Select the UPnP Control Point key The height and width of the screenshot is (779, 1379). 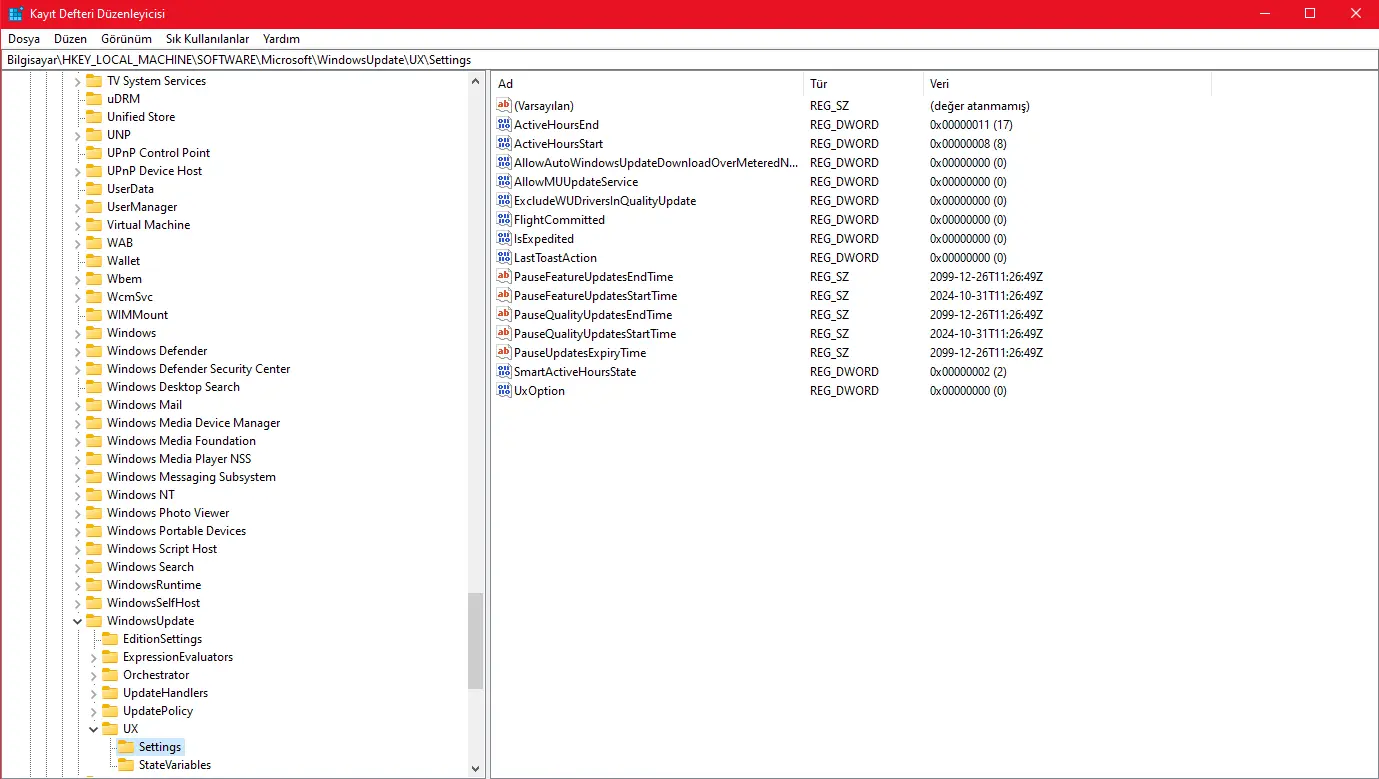pyautogui.click(x=158, y=153)
